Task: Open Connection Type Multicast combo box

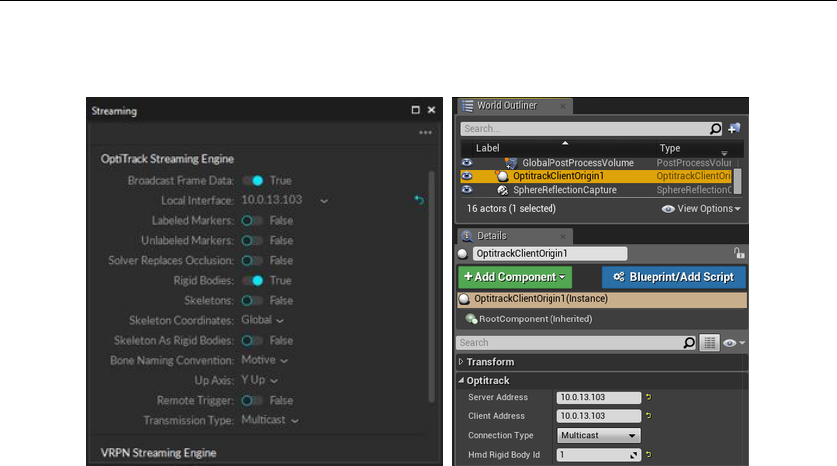Action: (x=598, y=436)
